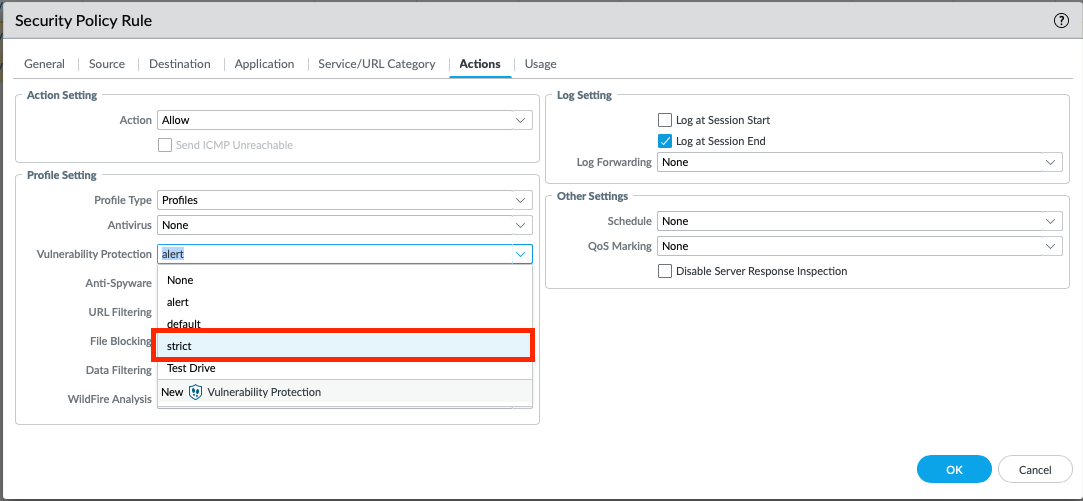Viewport: 1083px width, 501px height.
Task: Go to the Usage tab
Action: point(540,64)
